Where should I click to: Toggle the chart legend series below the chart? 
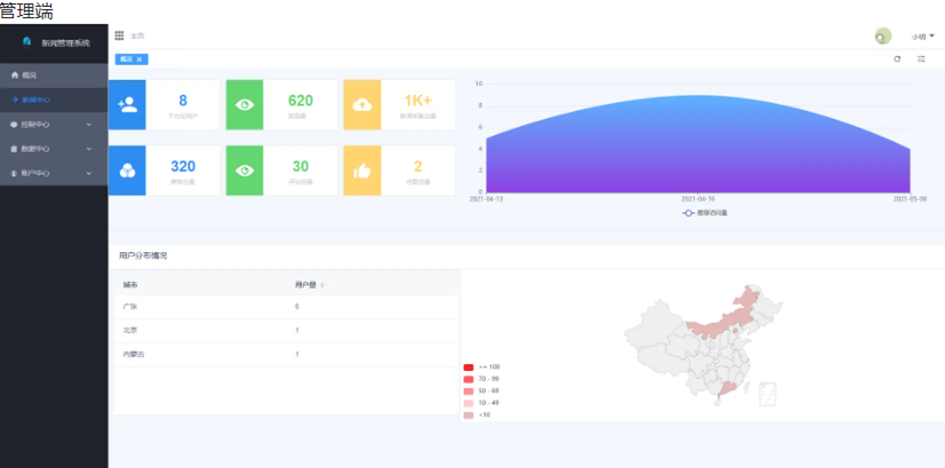pos(705,213)
